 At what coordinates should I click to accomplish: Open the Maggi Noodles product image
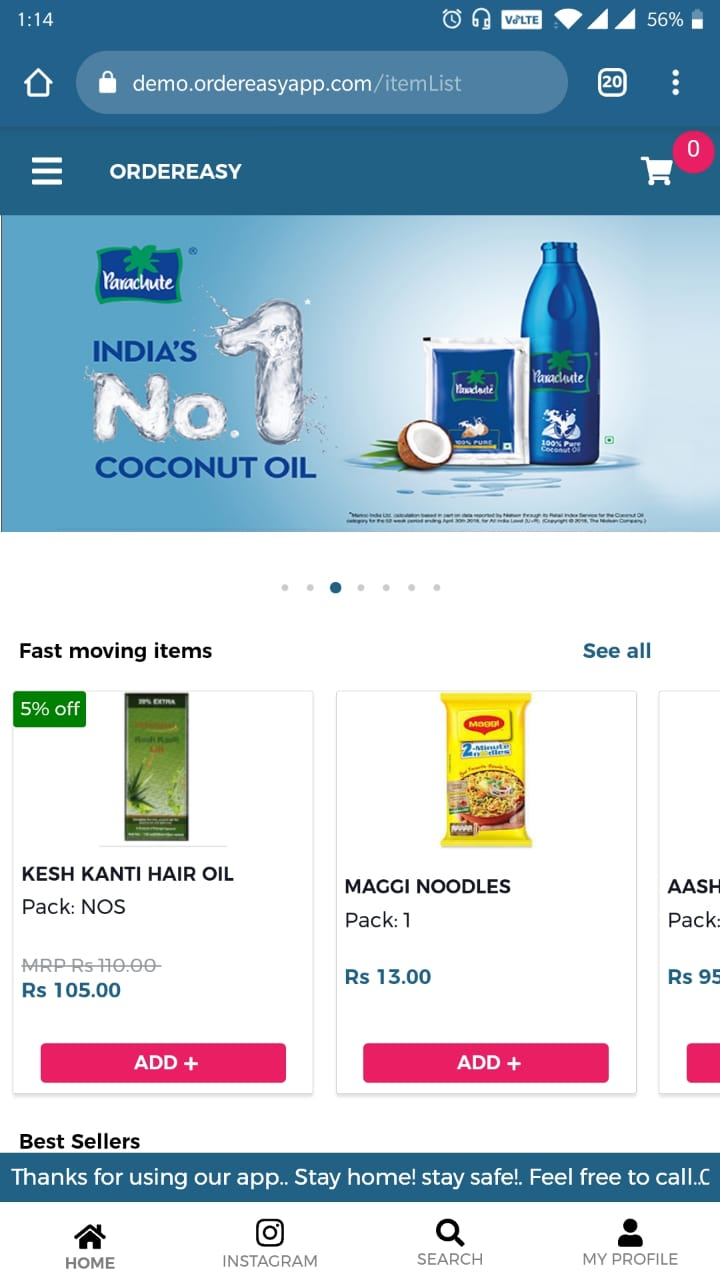pos(486,770)
